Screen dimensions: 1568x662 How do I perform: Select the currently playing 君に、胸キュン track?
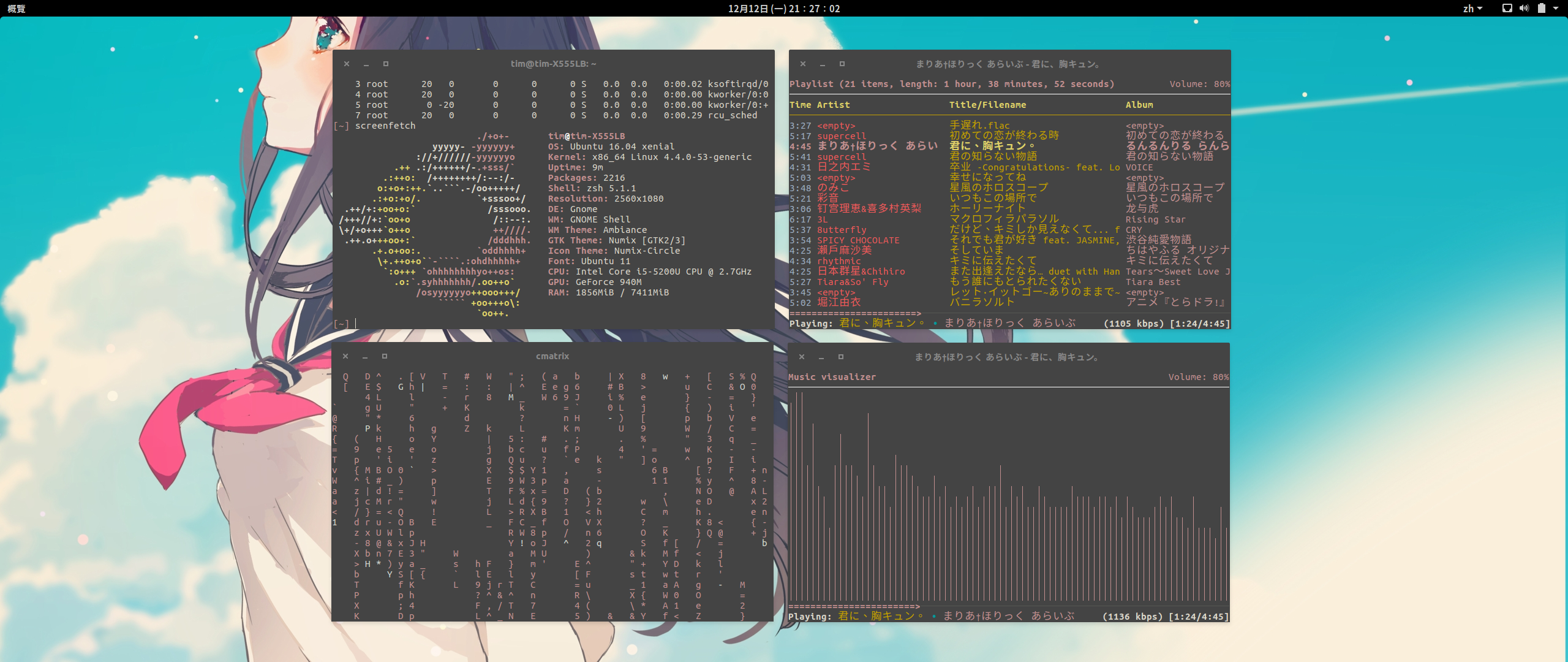coord(1009,146)
